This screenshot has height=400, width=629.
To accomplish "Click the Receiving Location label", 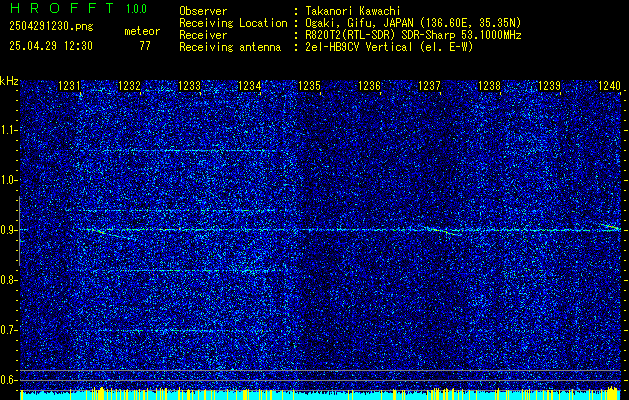I will (x=233, y=23).
